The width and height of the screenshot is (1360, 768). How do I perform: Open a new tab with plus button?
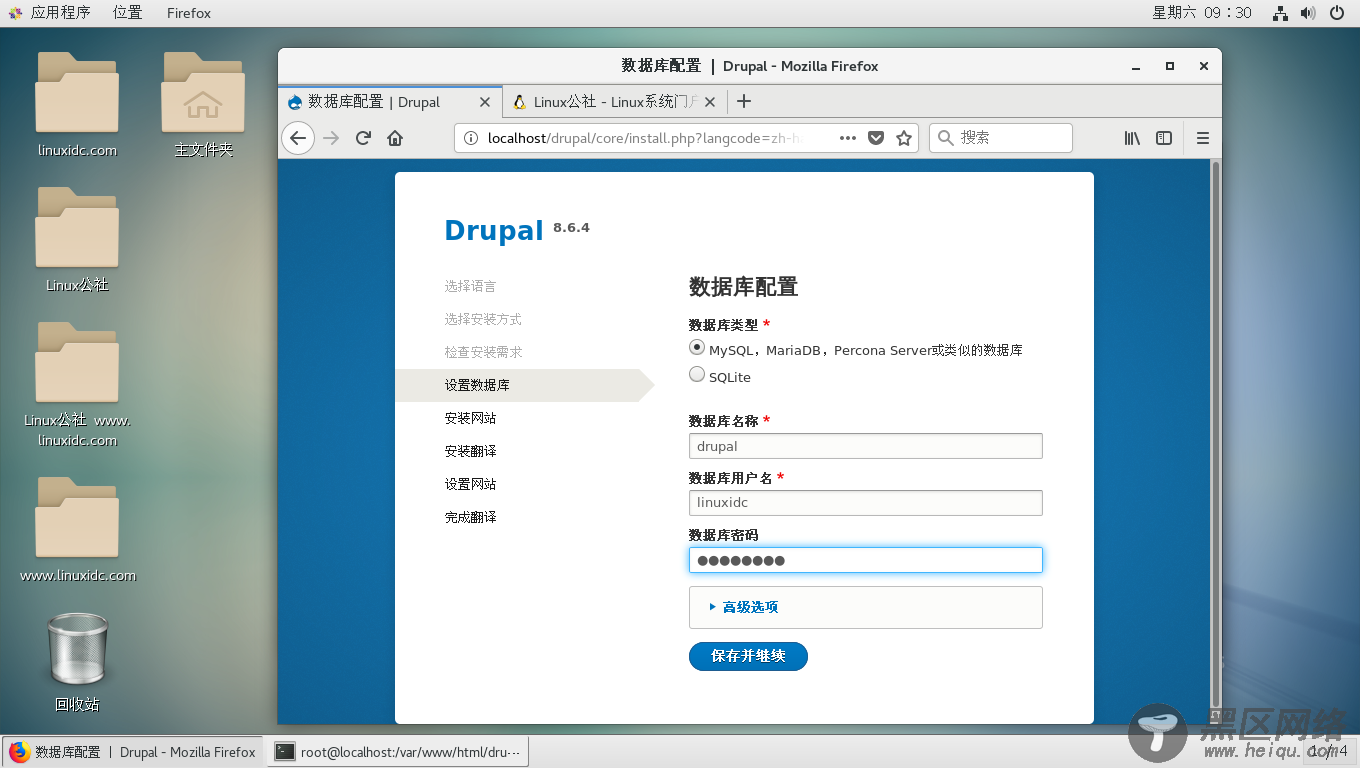coord(744,101)
